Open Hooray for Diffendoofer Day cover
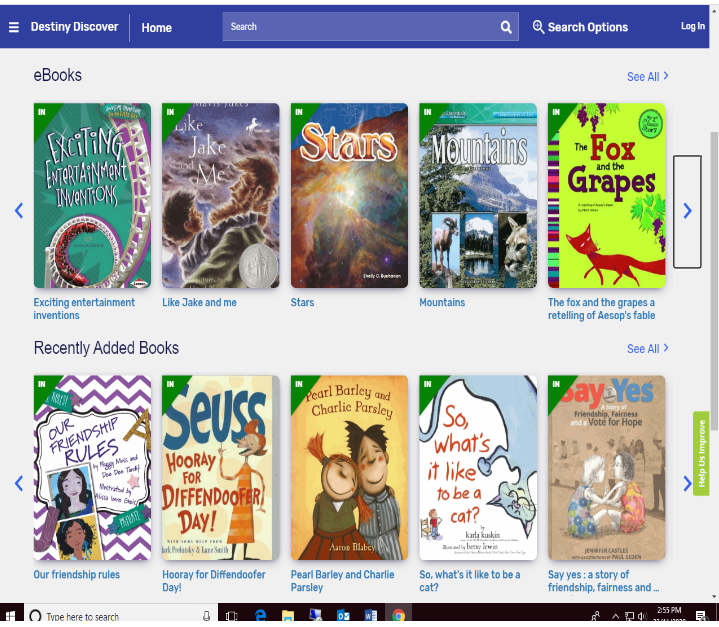 pyautogui.click(x=221, y=468)
